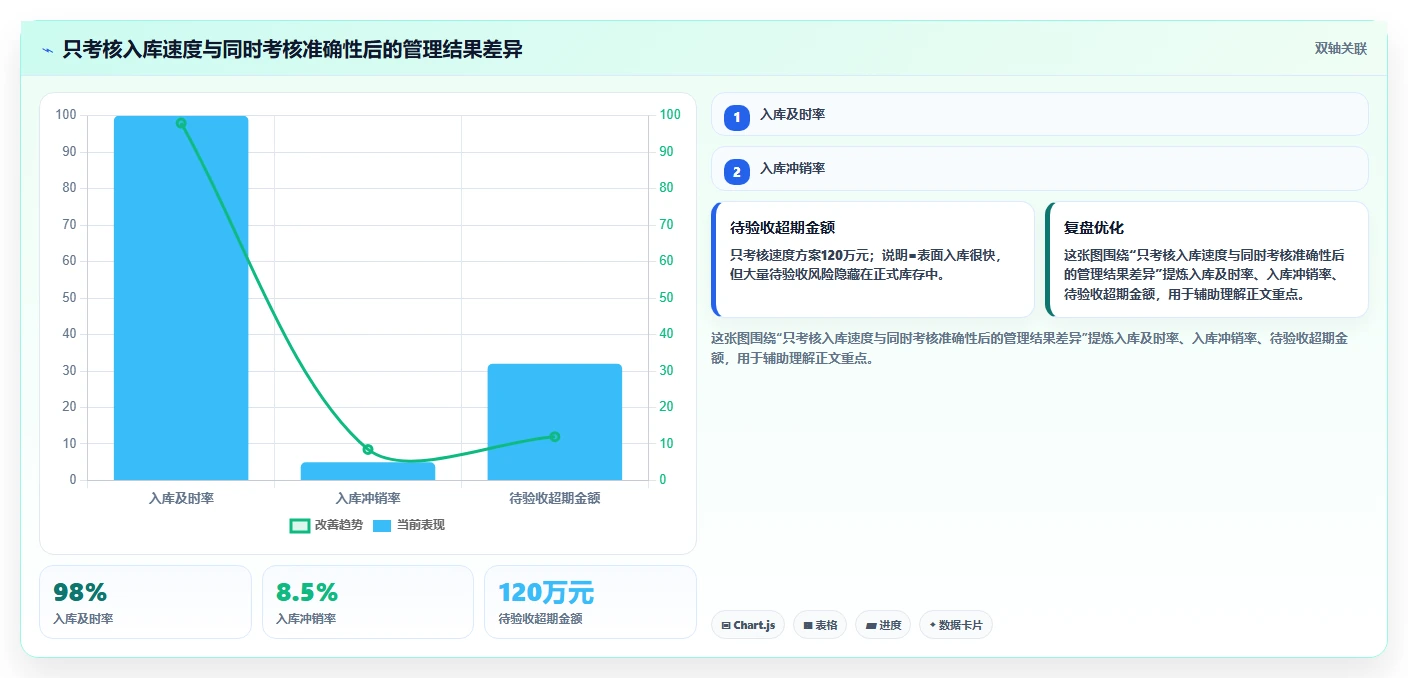Click the 进度 tag

click(883, 625)
